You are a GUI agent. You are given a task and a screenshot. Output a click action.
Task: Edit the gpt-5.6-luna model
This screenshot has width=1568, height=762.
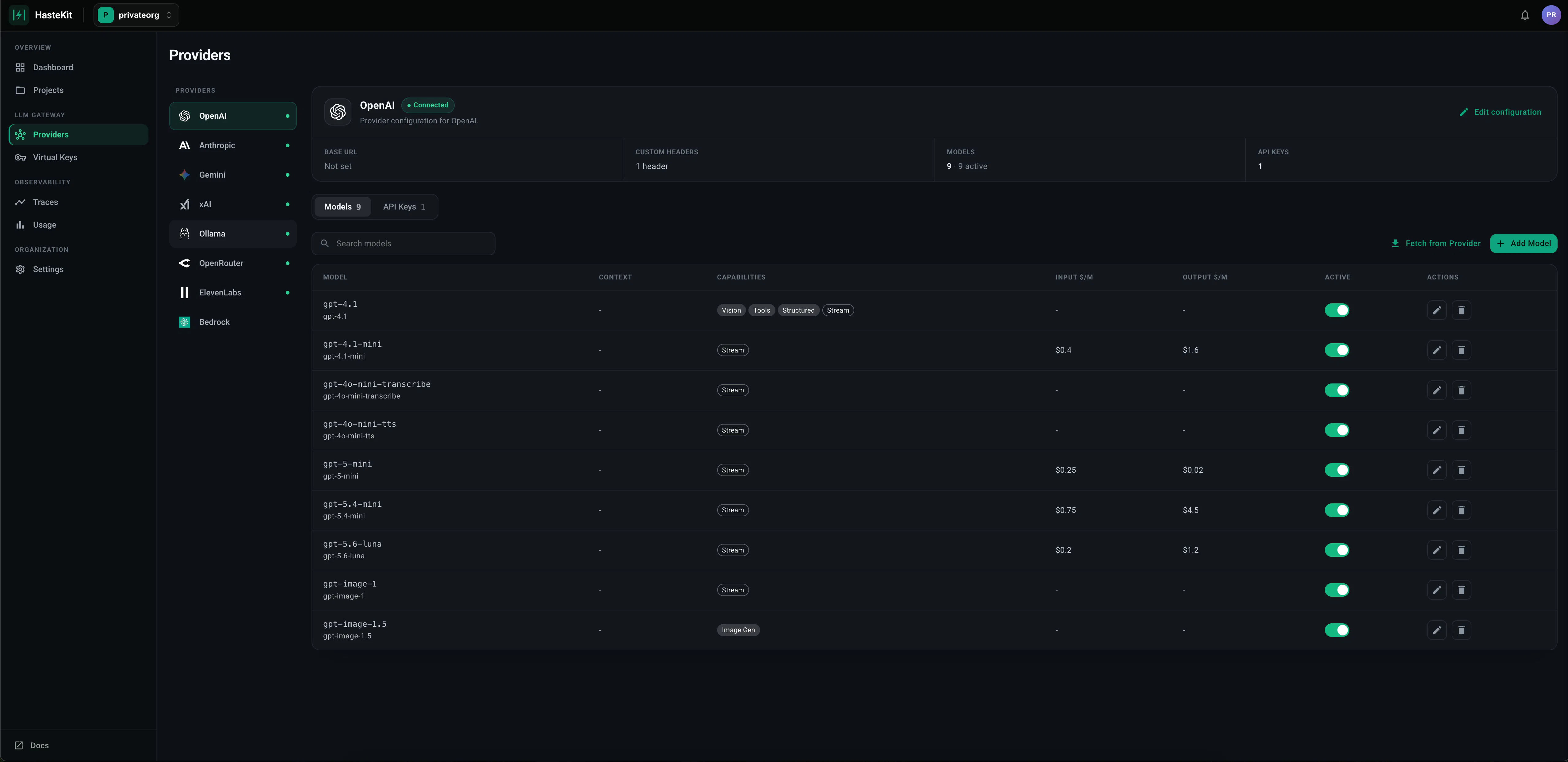click(x=1436, y=550)
